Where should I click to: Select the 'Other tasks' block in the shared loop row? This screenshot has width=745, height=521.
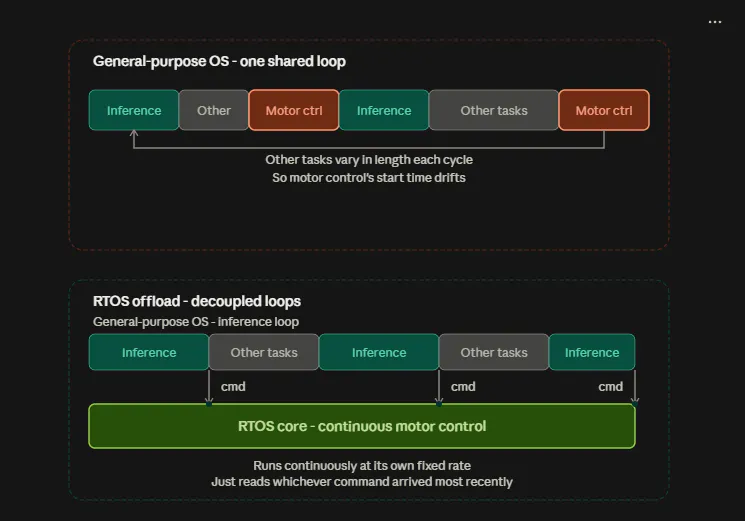(x=494, y=110)
